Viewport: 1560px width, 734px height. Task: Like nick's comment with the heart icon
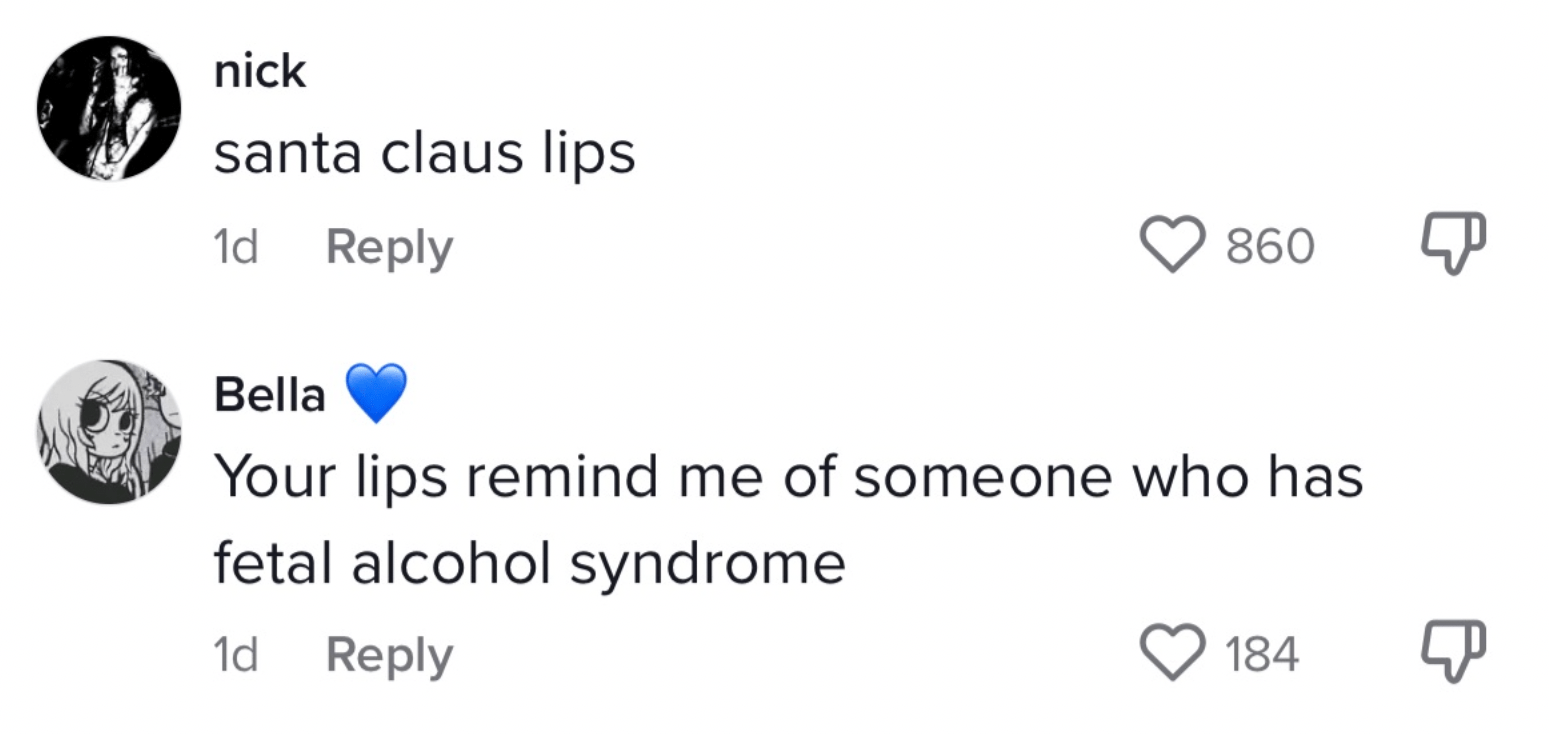tap(1174, 246)
